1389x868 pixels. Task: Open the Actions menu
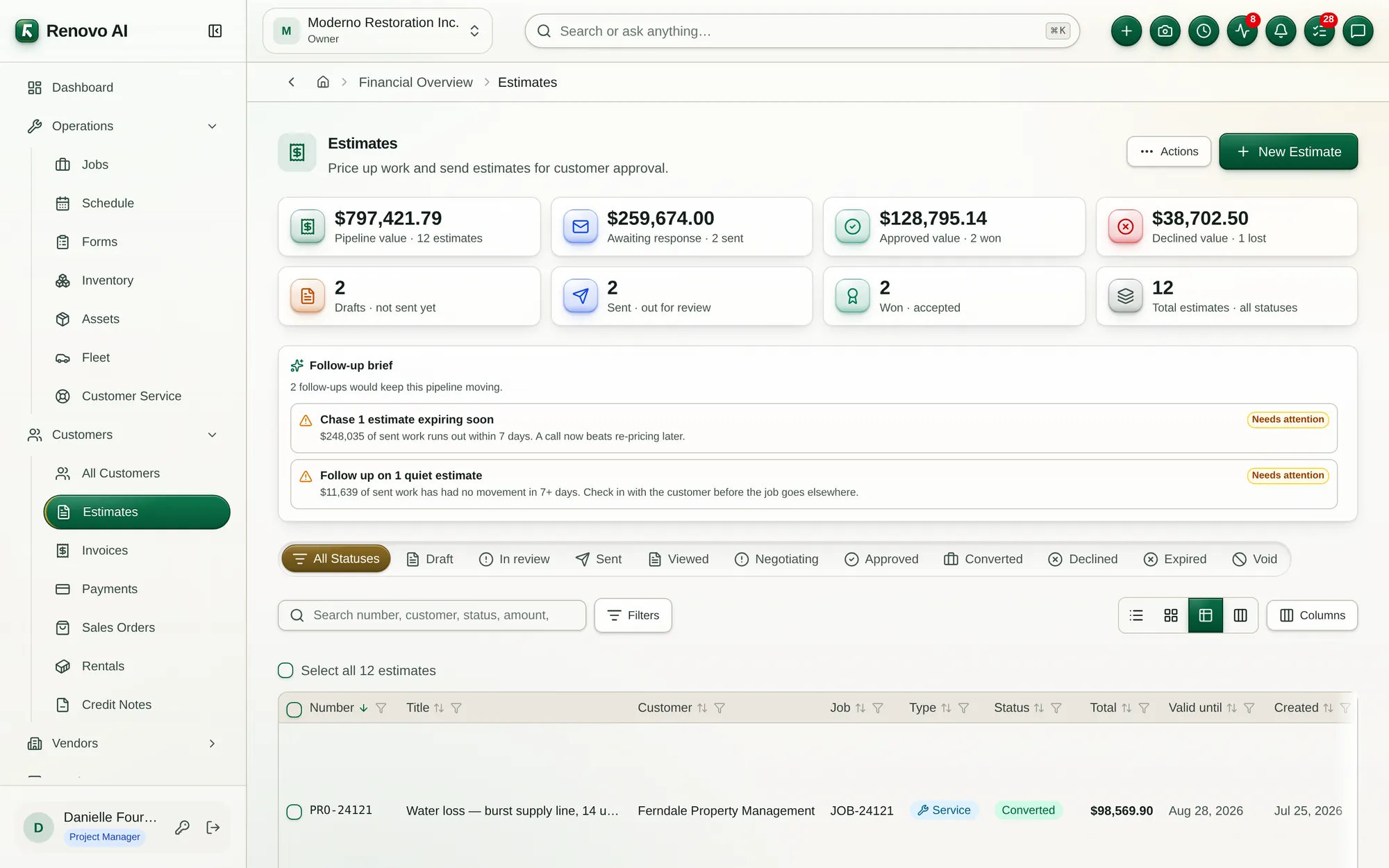[1169, 151]
